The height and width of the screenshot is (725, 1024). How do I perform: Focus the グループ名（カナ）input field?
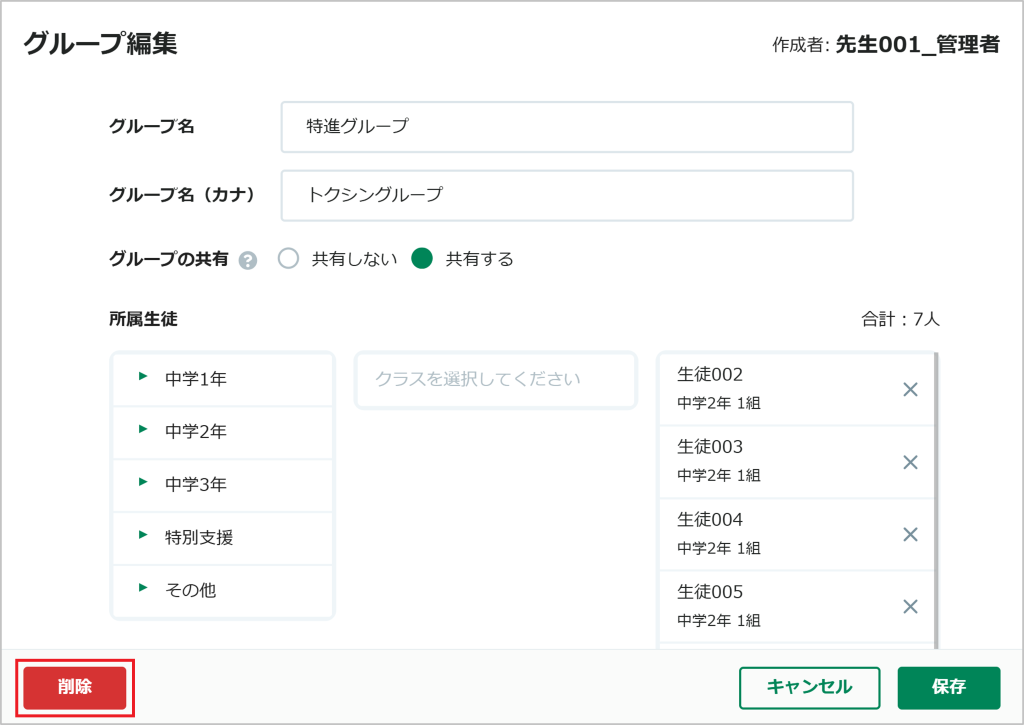tap(567, 195)
